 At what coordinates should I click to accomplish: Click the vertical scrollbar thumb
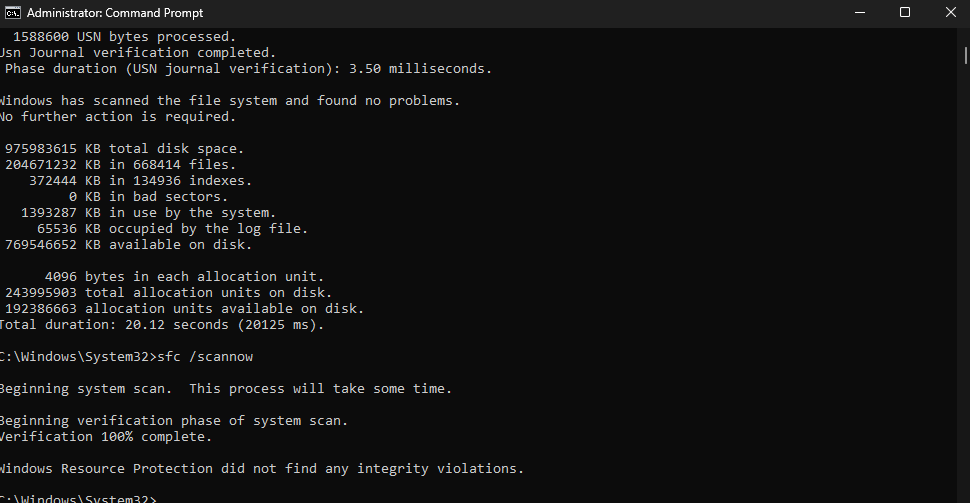(965, 55)
